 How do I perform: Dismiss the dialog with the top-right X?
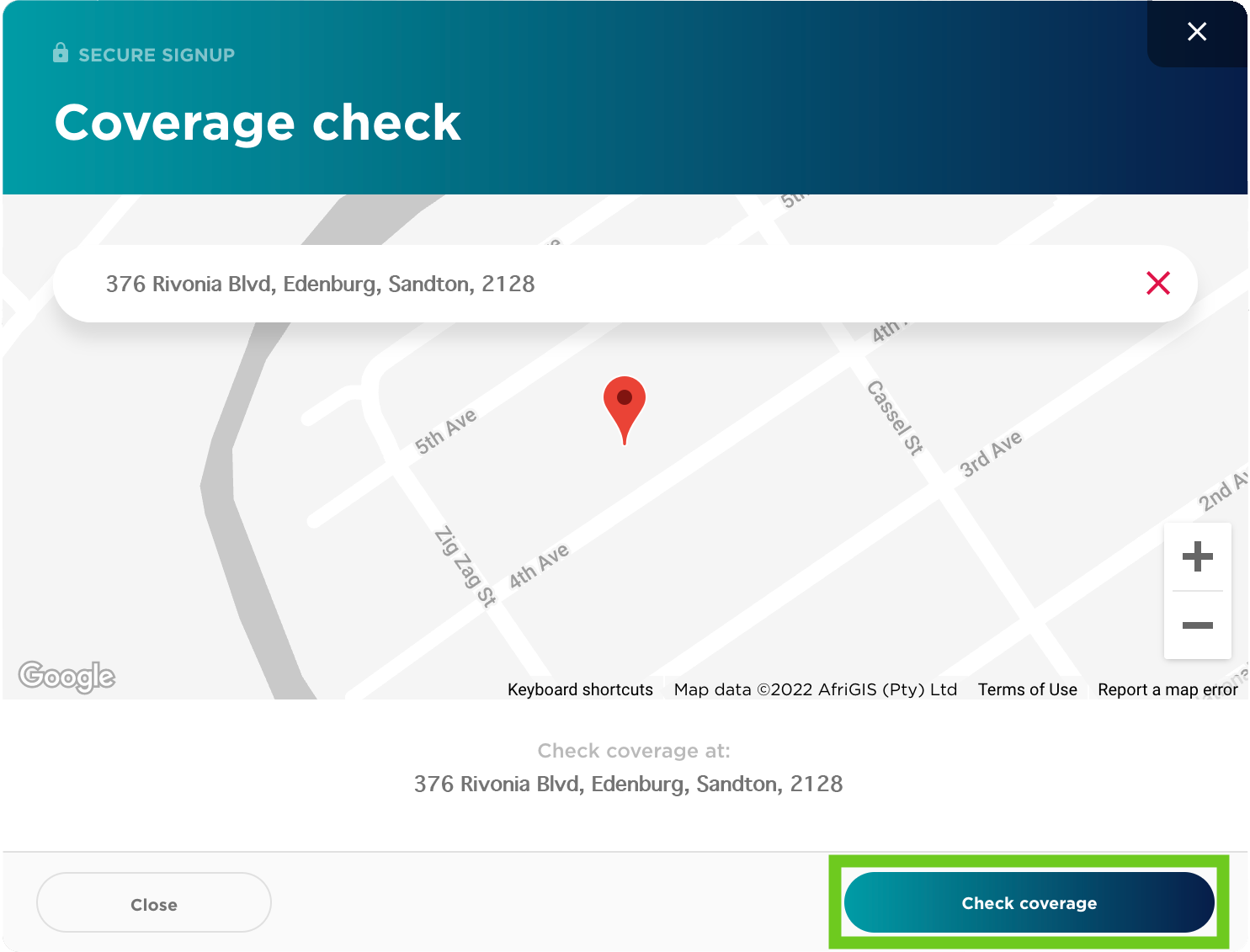click(x=1196, y=32)
